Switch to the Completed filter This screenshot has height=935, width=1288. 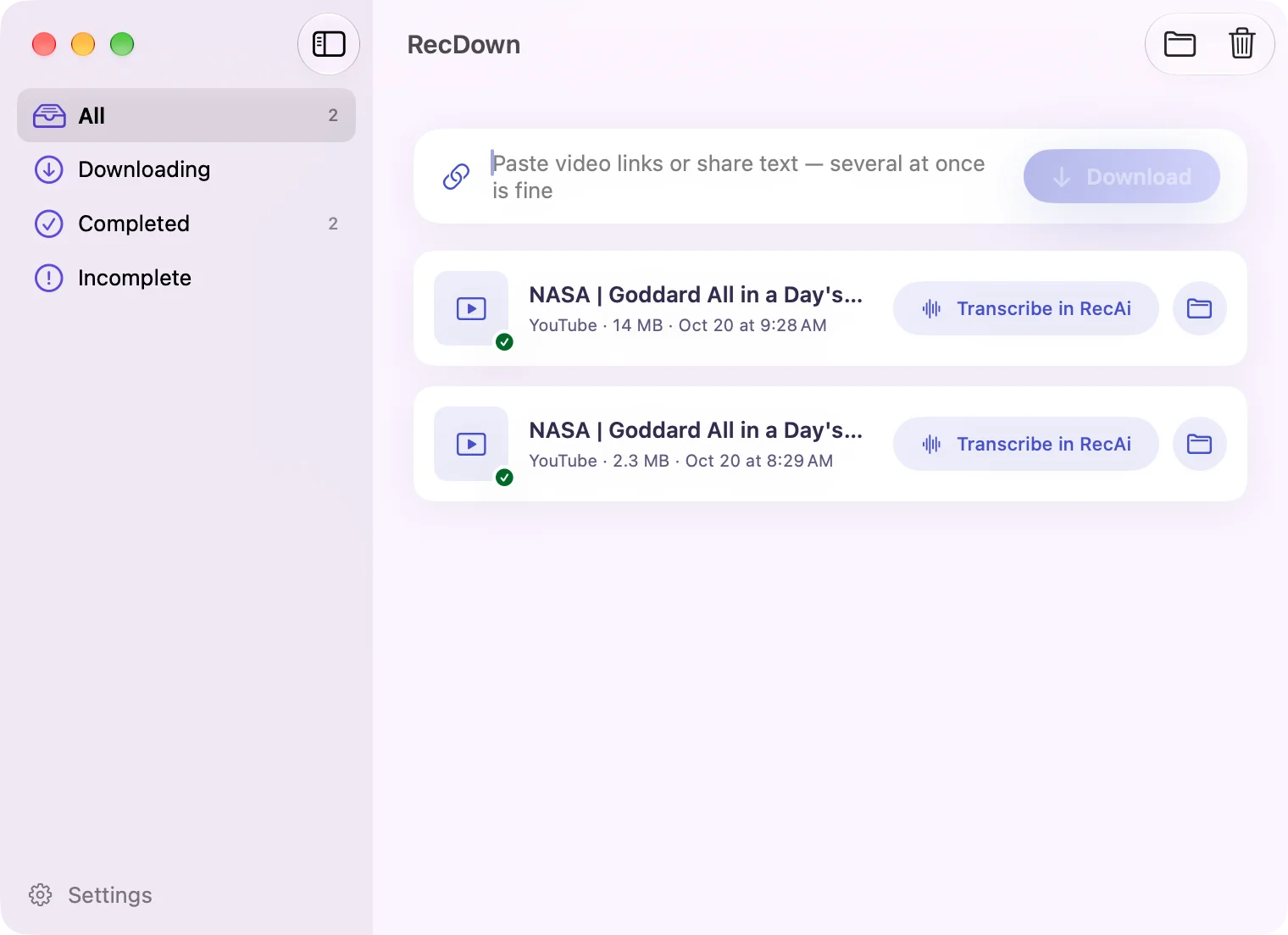tap(186, 224)
